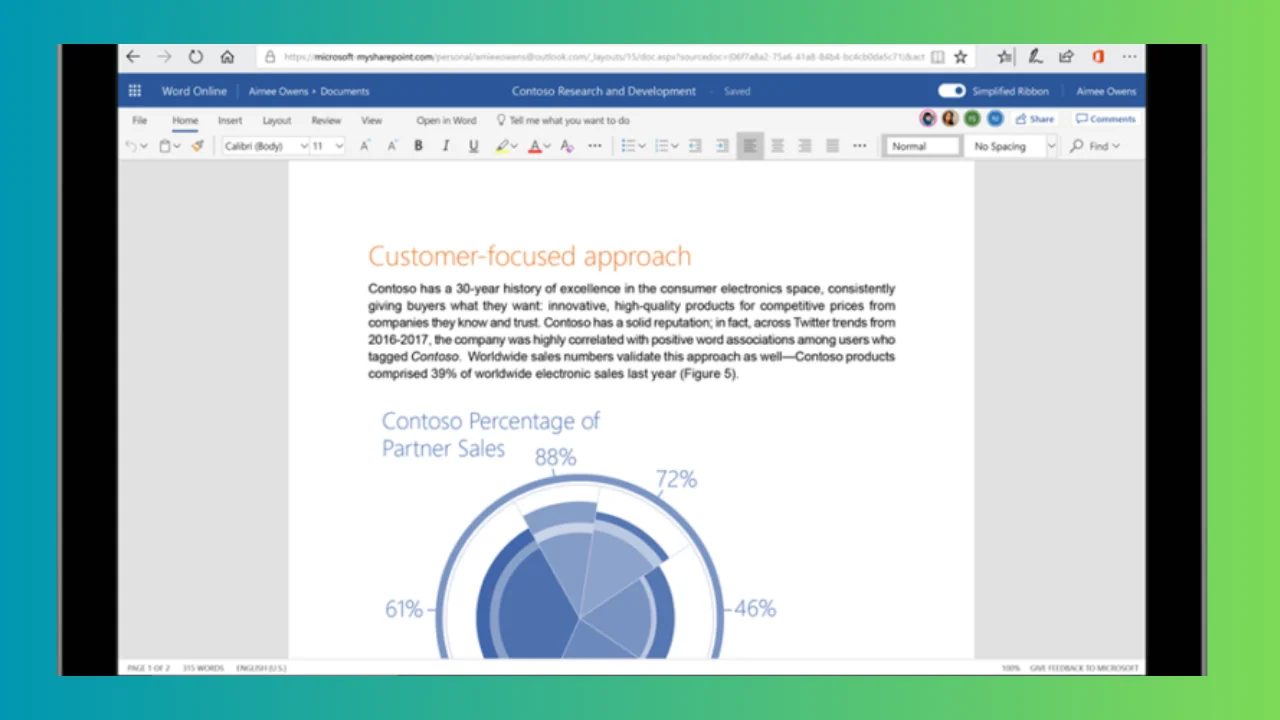Click the clear formatting icon

coord(567,146)
